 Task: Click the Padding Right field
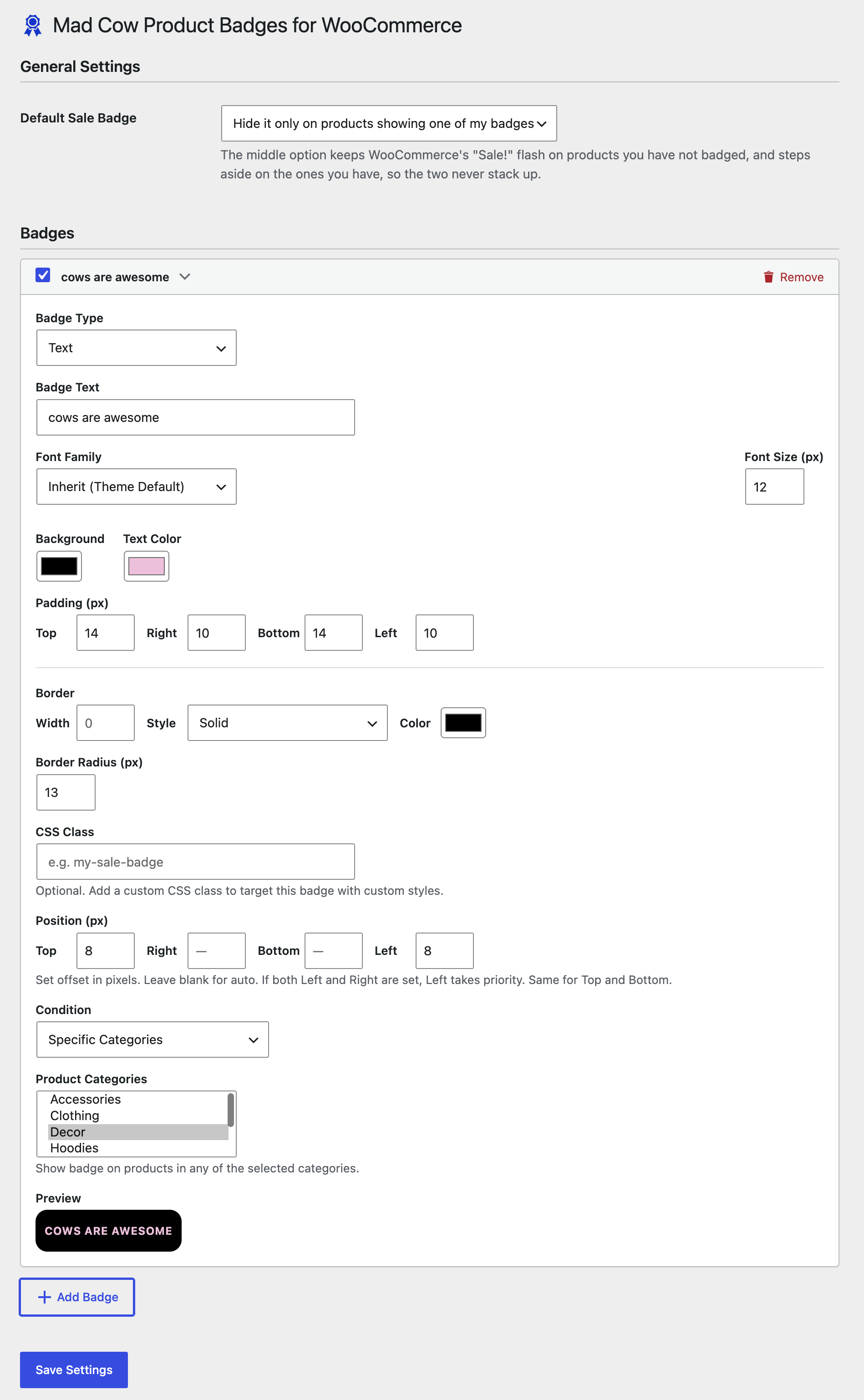(217, 633)
